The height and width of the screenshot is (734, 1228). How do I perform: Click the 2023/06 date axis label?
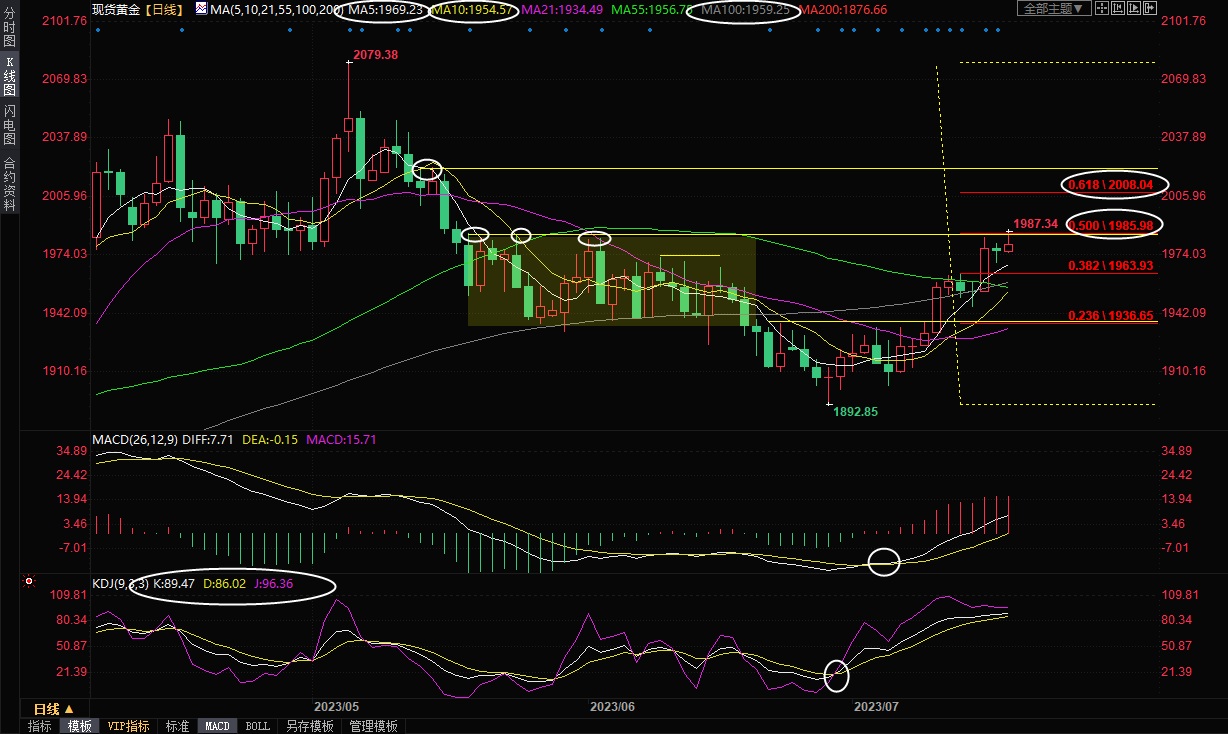[612, 707]
